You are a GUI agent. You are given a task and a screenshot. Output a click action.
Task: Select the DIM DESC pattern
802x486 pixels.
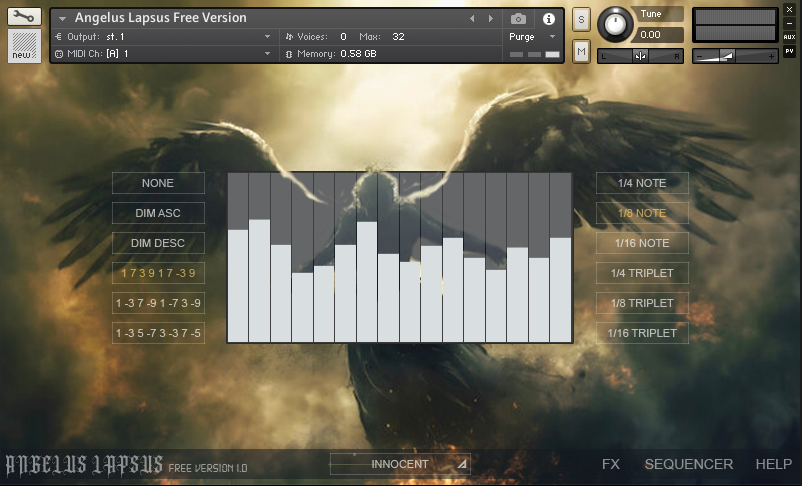tap(158, 243)
